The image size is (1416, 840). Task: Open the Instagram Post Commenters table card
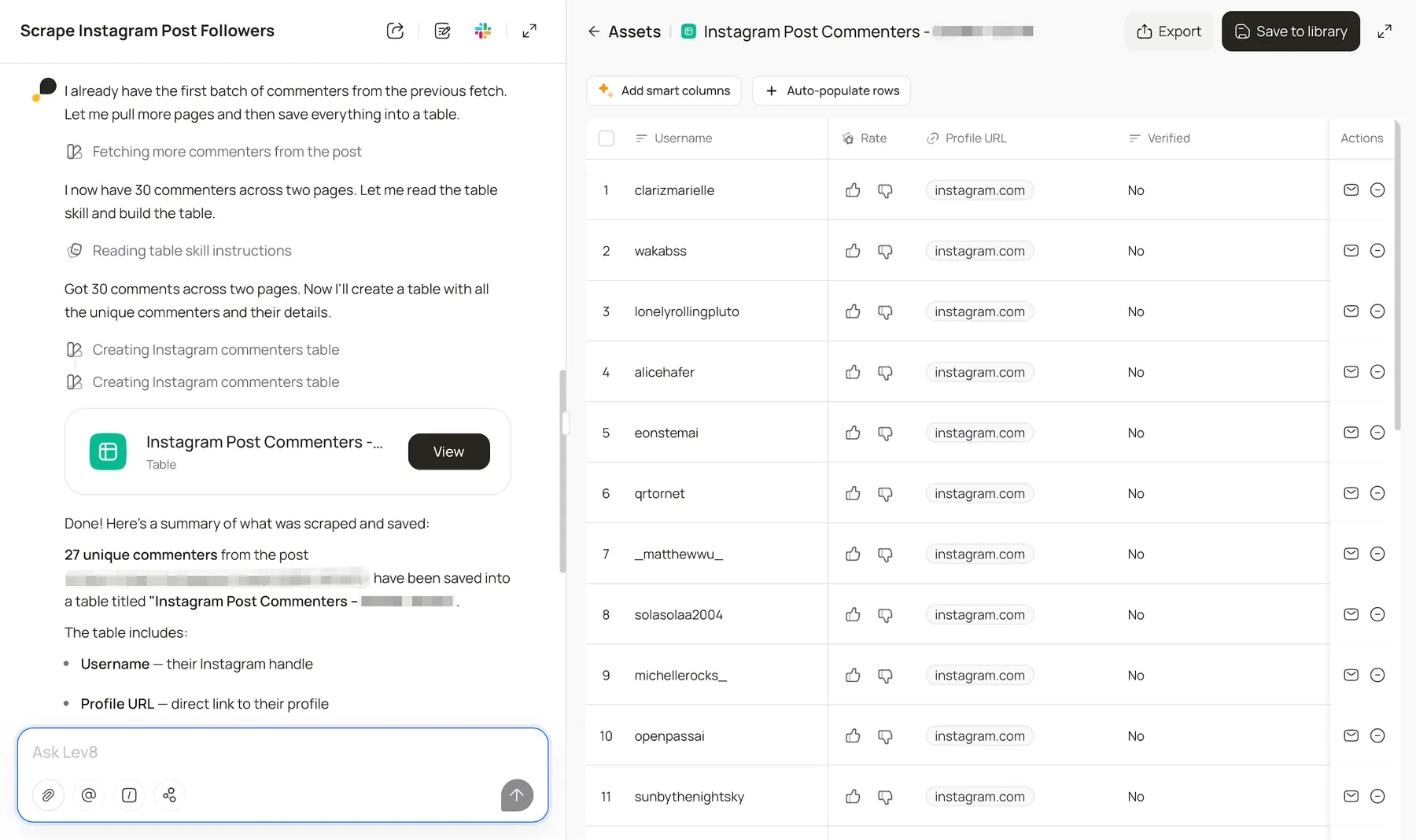(x=288, y=451)
